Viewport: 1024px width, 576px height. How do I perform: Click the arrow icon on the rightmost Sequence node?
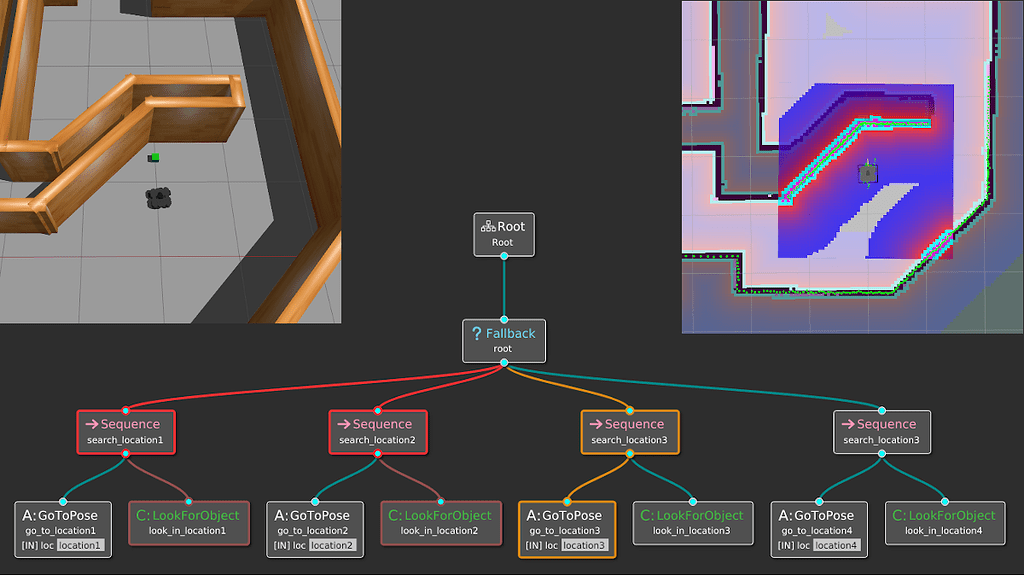click(x=846, y=423)
